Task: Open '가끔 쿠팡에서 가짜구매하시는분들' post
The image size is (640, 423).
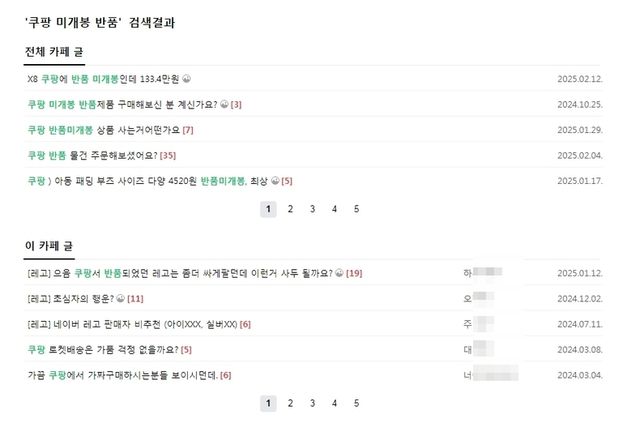Action: [x=122, y=375]
